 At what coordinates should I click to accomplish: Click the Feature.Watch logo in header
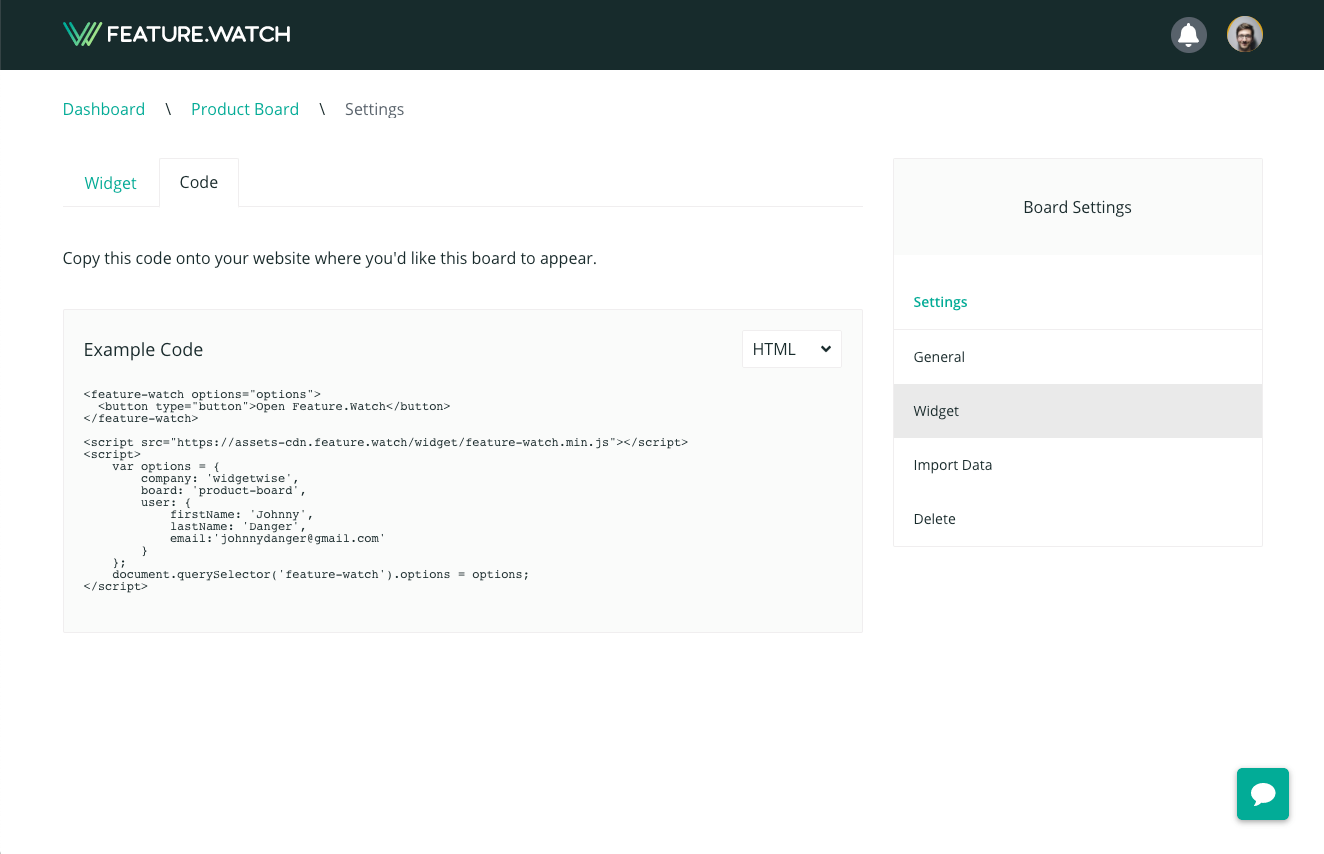click(176, 34)
